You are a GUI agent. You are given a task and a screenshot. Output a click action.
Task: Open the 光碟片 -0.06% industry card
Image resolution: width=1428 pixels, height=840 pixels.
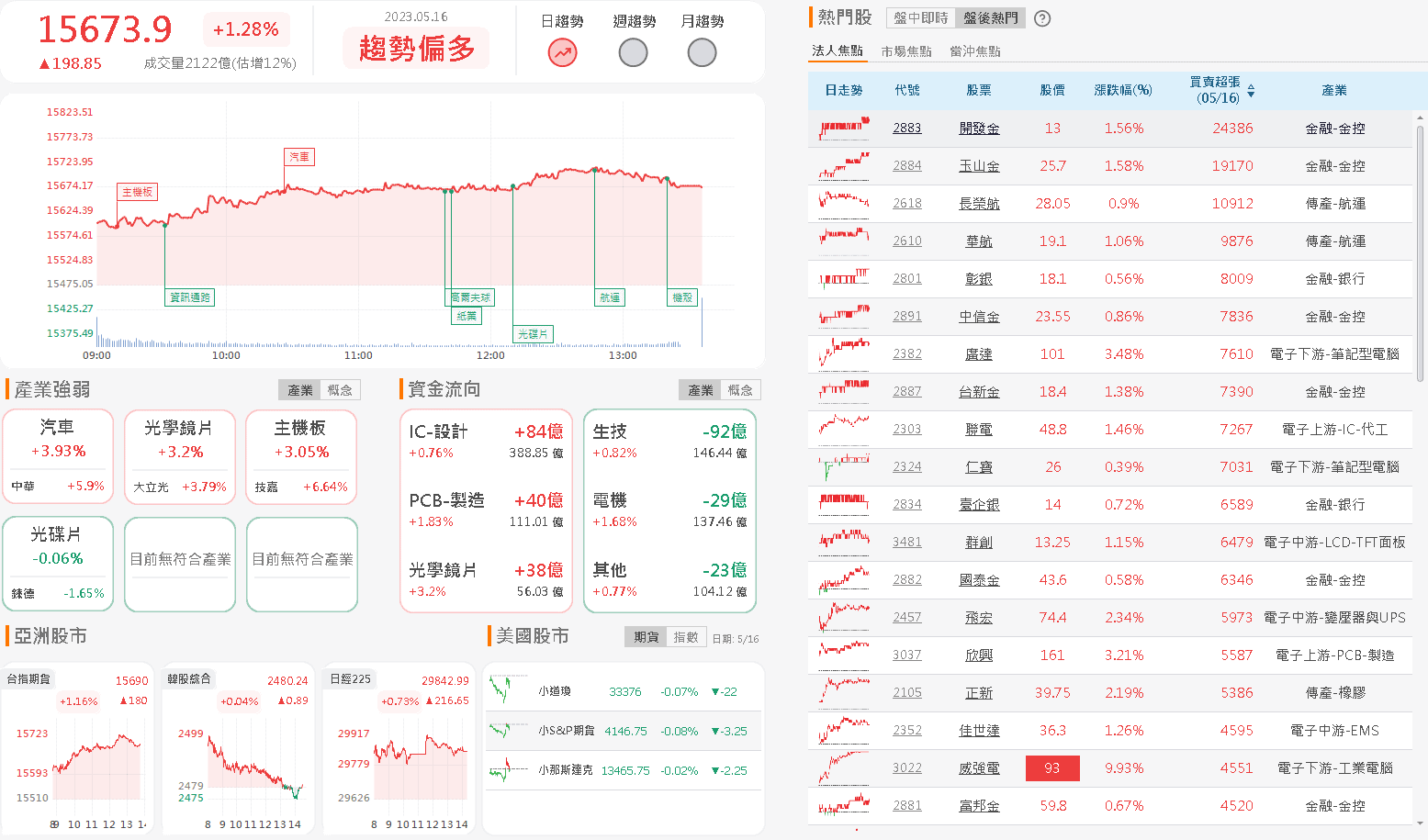pos(58,564)
